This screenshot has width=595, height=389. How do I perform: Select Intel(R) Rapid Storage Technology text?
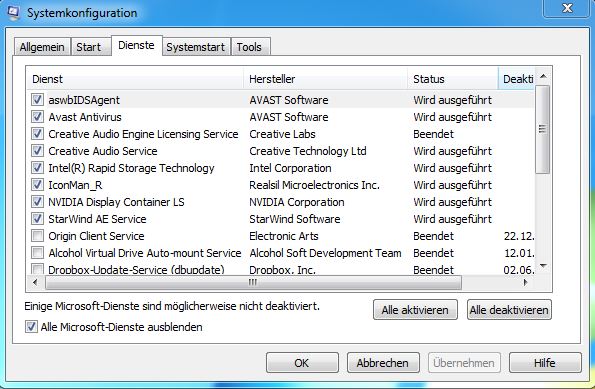coord(131,168)
